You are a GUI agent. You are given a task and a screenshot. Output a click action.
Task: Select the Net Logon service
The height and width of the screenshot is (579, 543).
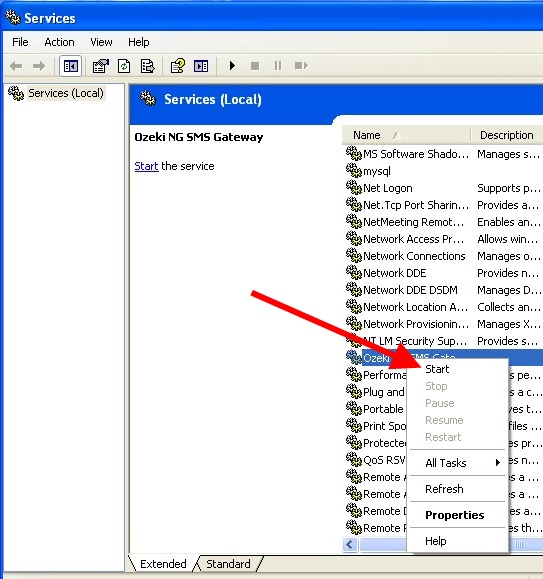[444, 188]
